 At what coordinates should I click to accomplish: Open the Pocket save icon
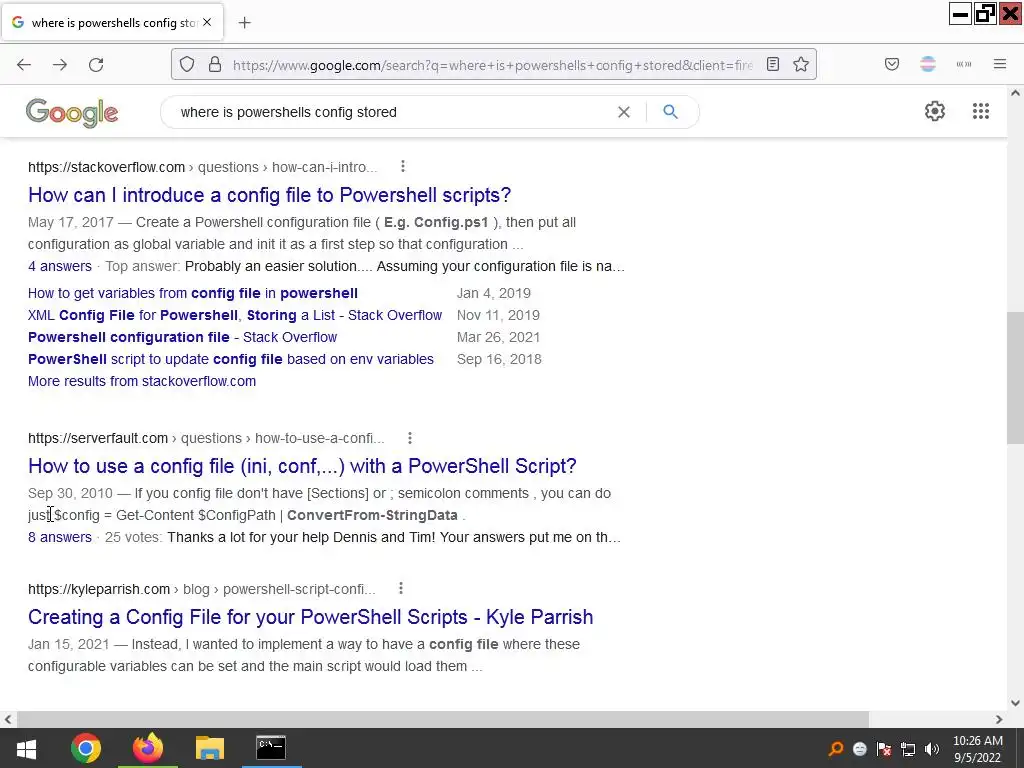(x=892, y=65)
